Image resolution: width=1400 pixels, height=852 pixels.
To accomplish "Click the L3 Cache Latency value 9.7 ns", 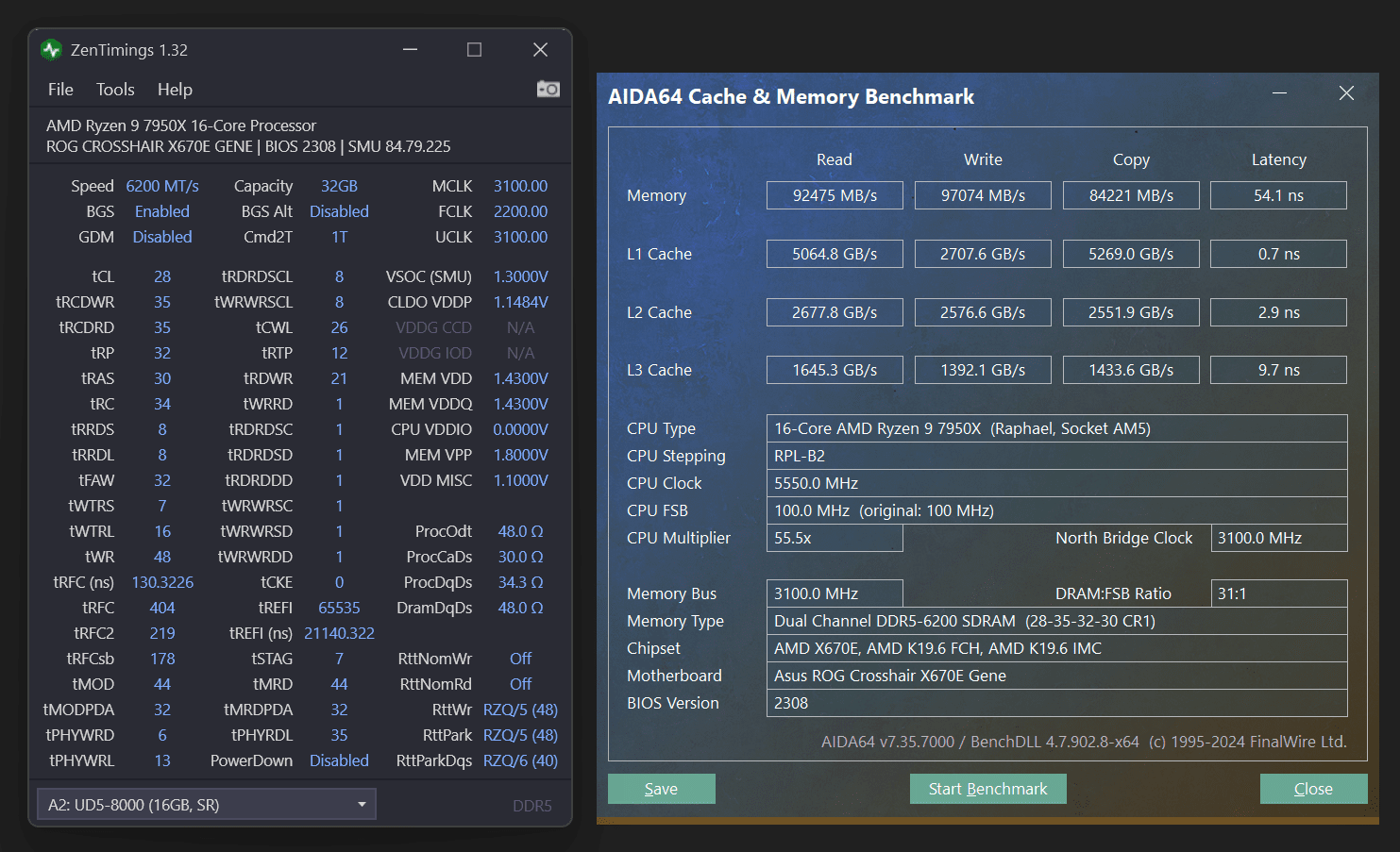I will click(1278, 370).
